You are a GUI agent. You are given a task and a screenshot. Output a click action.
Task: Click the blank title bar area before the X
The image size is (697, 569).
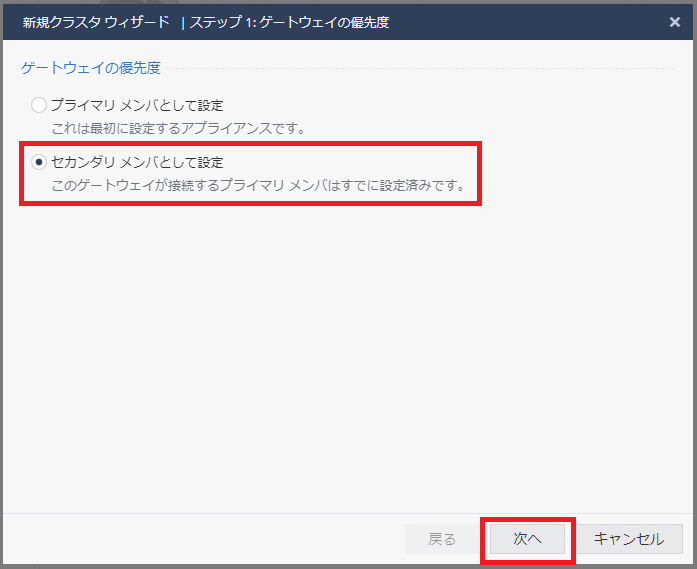(x=530, y=21)
